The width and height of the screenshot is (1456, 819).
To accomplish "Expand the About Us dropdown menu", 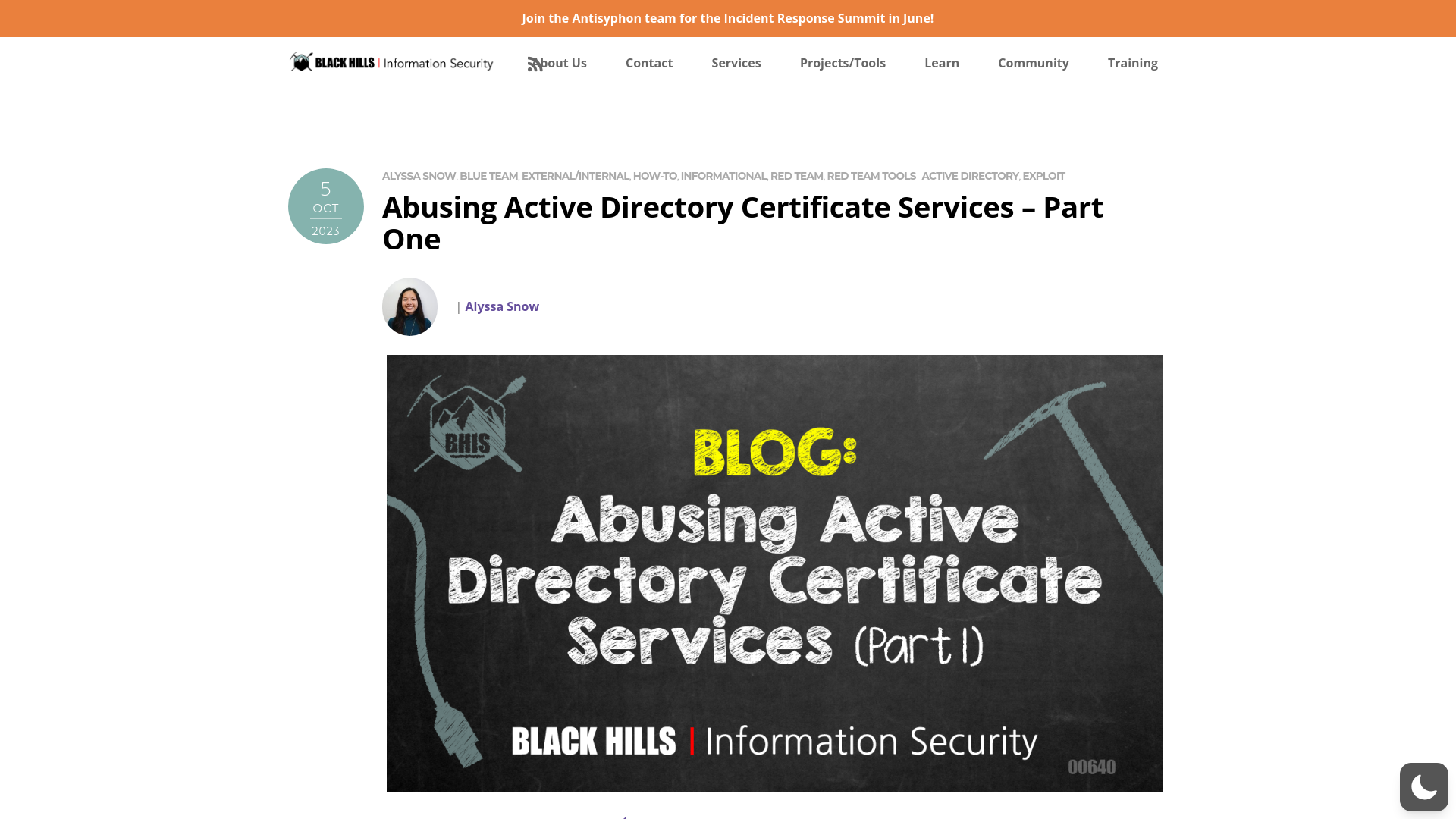I will (x=557, y=62).
